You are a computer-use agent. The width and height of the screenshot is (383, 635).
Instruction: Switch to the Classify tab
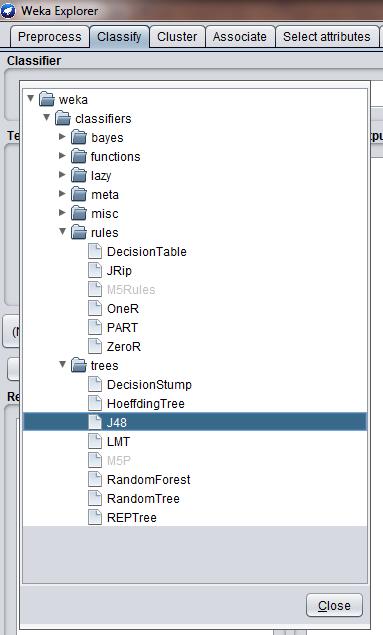click(x=119, y=37)
